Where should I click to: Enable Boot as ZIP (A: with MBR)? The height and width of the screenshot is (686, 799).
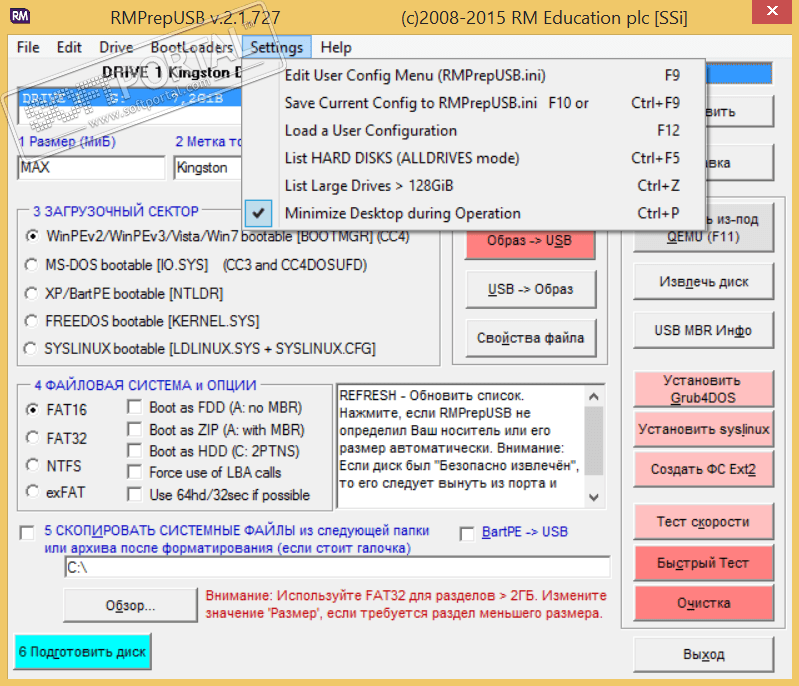pos(135,430)
